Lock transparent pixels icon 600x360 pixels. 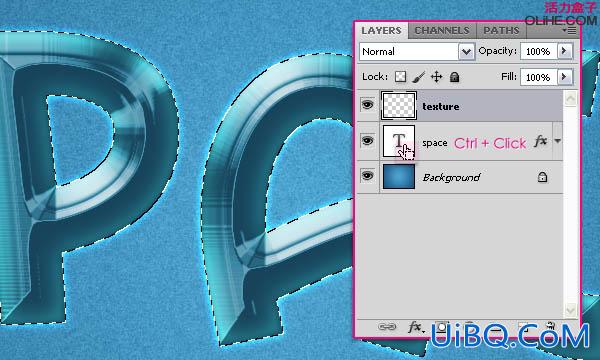point(400,77)
